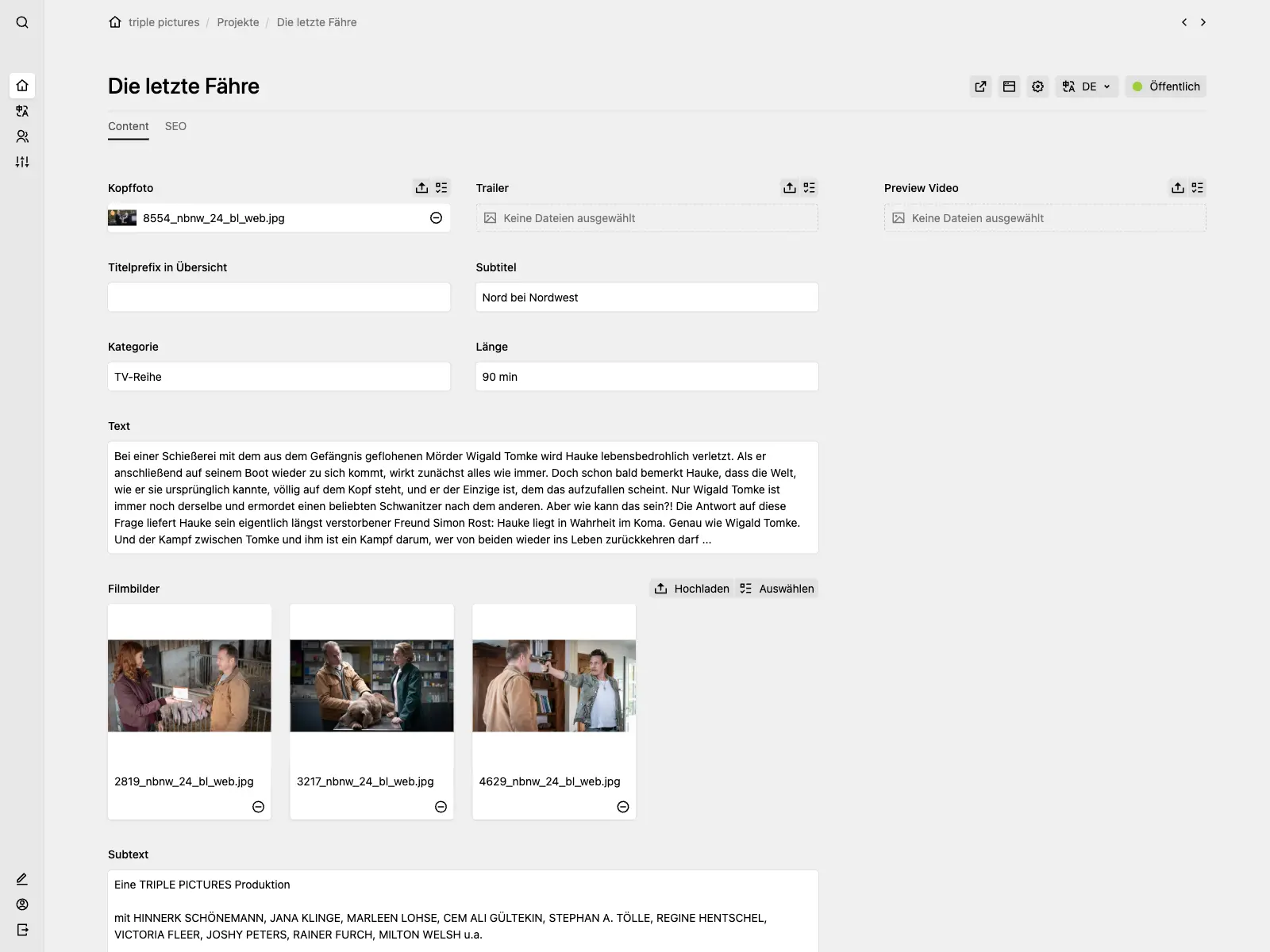Go to previous project with left chevron
This screenshot has height=952, width=1270.
1184,22
